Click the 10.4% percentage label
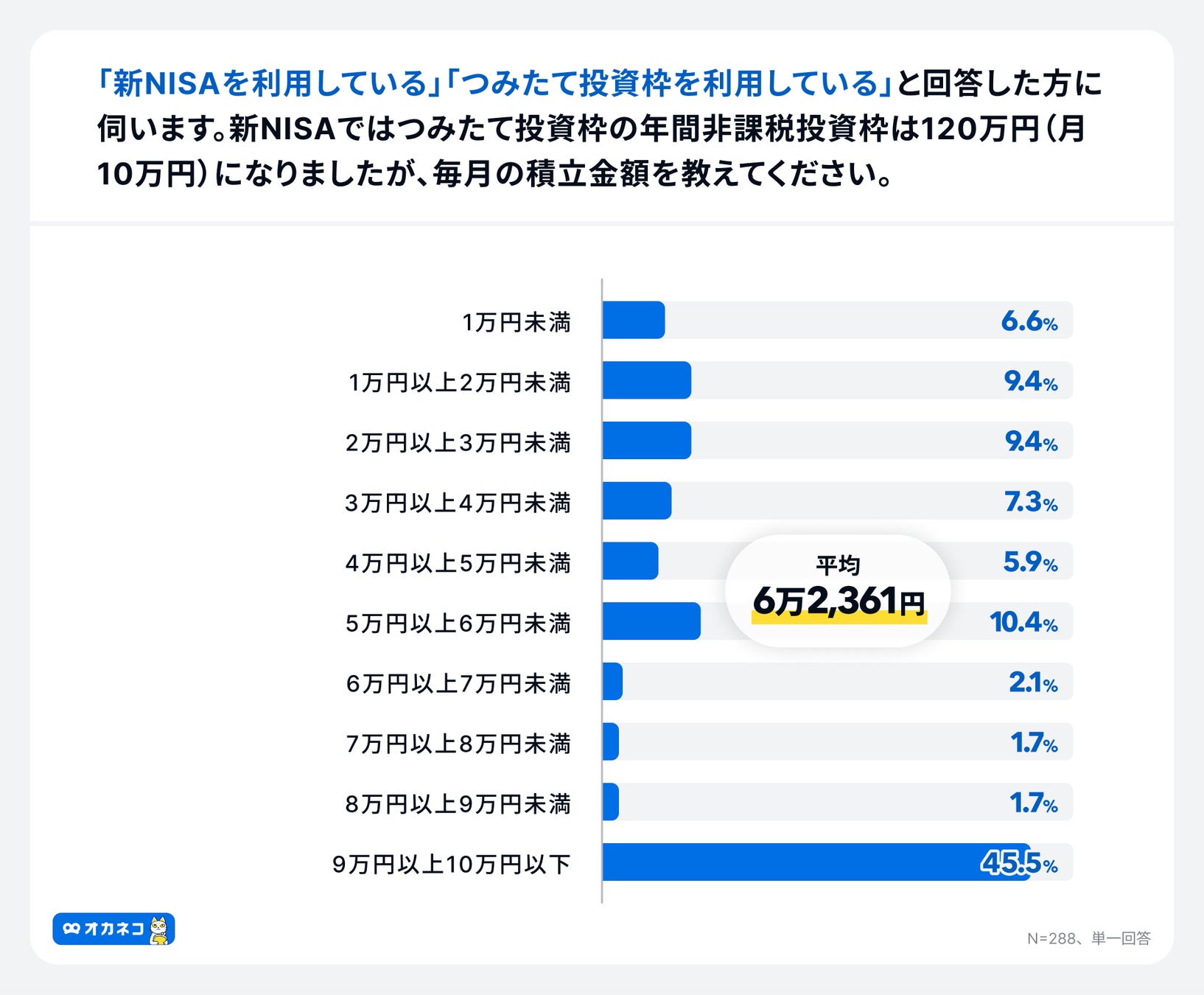The image size is (1204, 995). [1023, 622]
